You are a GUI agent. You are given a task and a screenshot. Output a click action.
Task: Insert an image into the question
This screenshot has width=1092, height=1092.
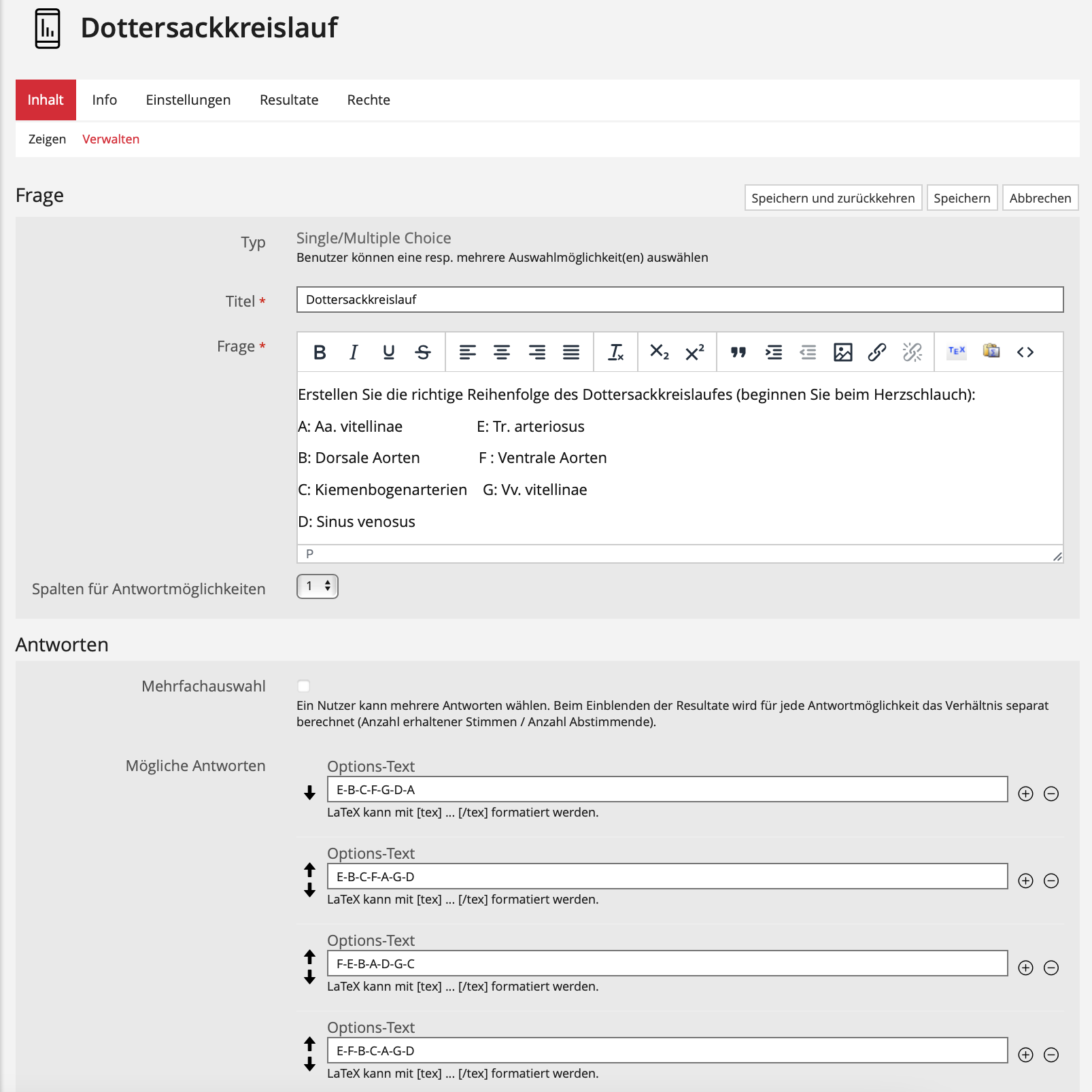tap(842, 352)
